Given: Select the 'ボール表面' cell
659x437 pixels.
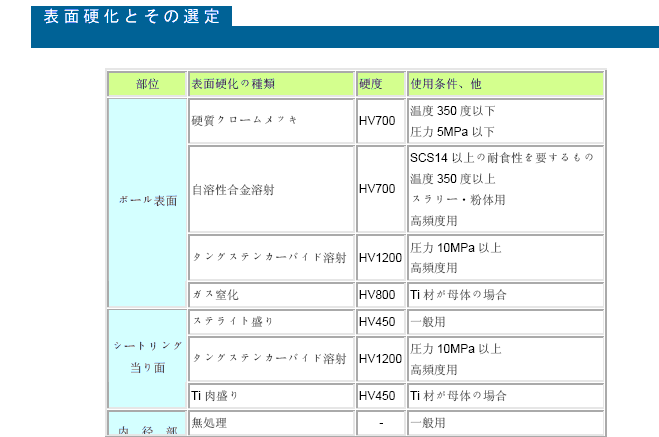Looking at the screenshot, I should [147, 203].
